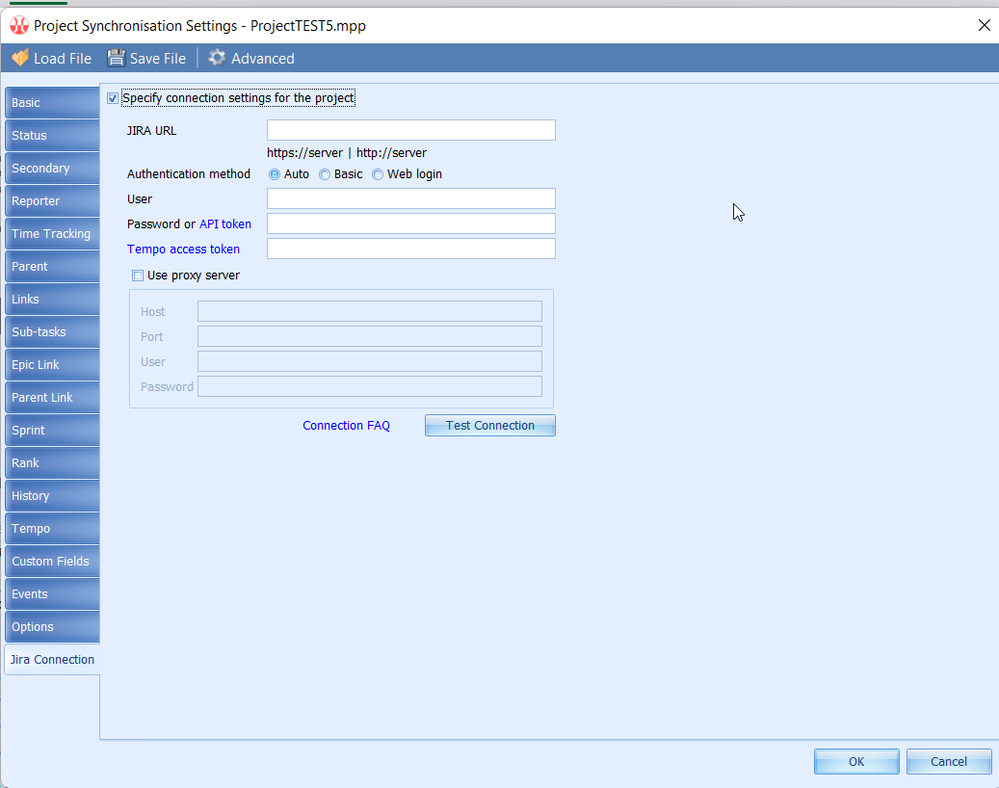Open the Custom Fields tab
999x788 pixels.
point(52,561)
